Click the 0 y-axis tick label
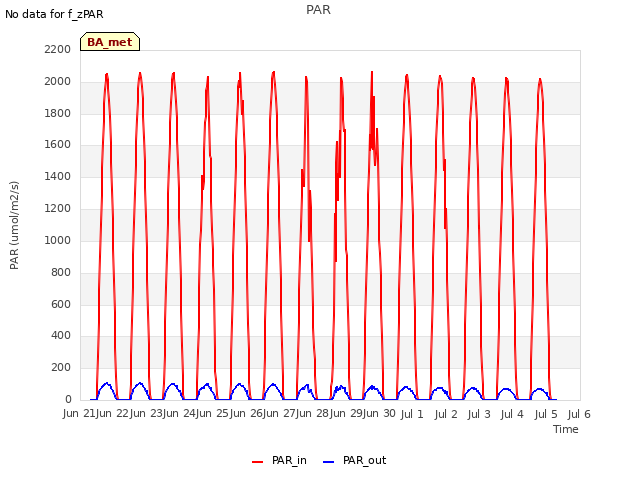This screenshot has width=640, height=480. (68, 399)
